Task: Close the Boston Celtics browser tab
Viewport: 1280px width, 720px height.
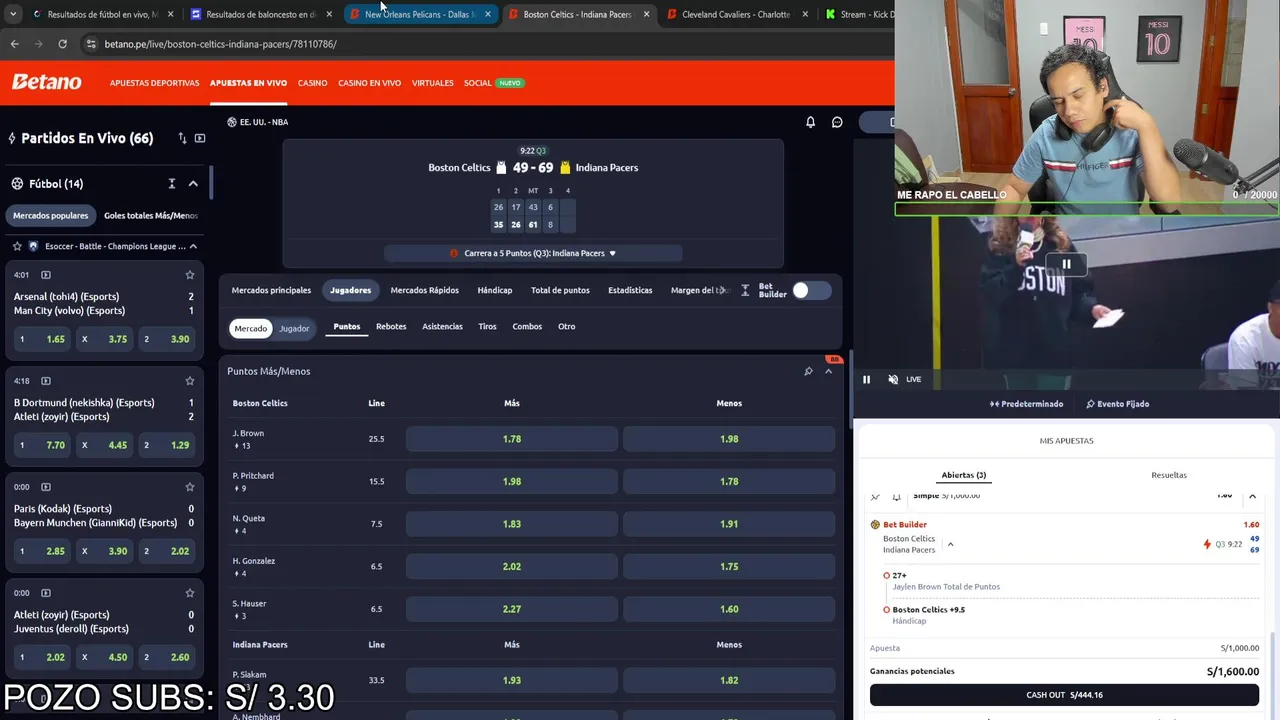Action: [647, 14]
